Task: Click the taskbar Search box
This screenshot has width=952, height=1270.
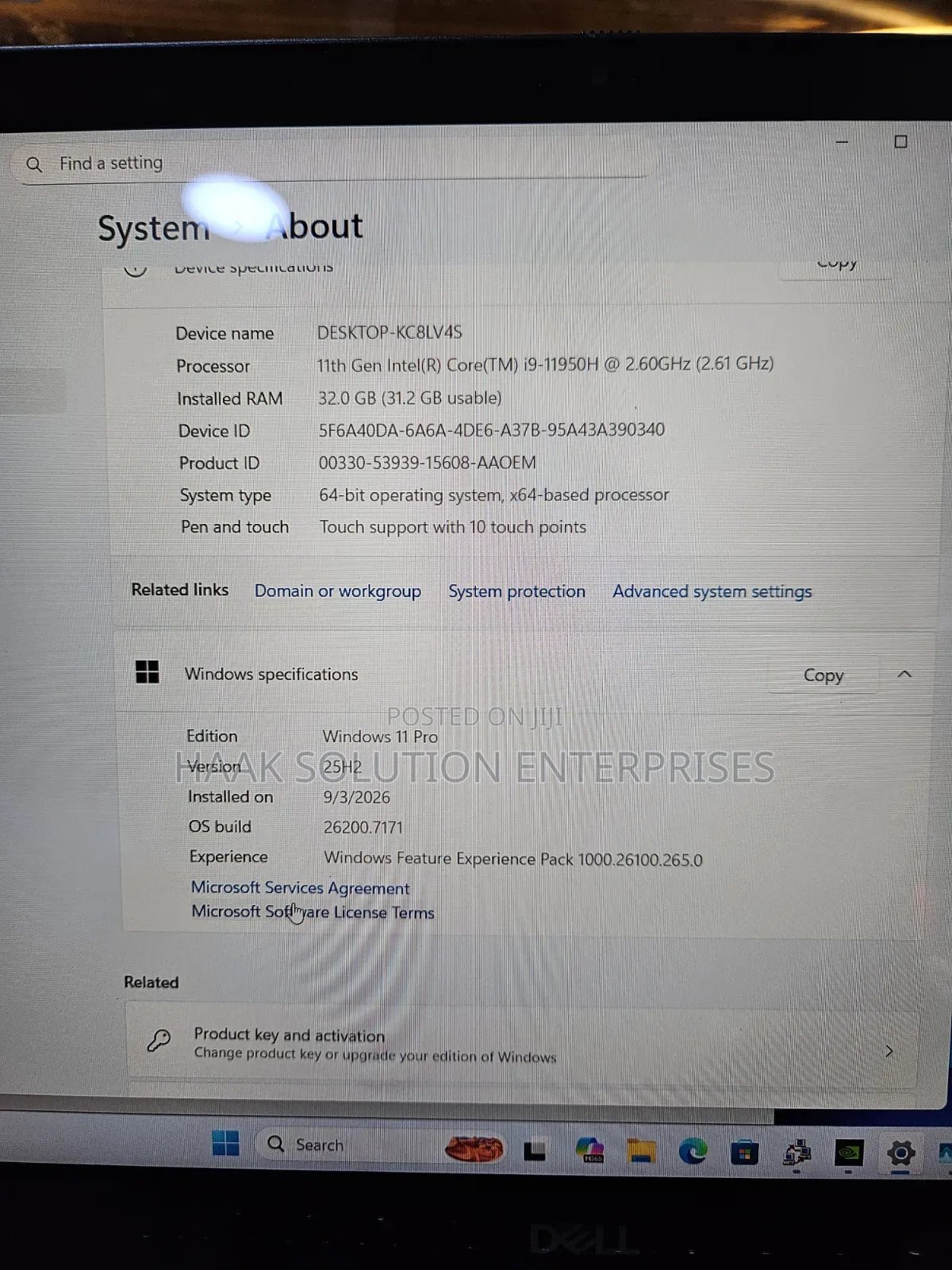Action: tap(381, 1145)
